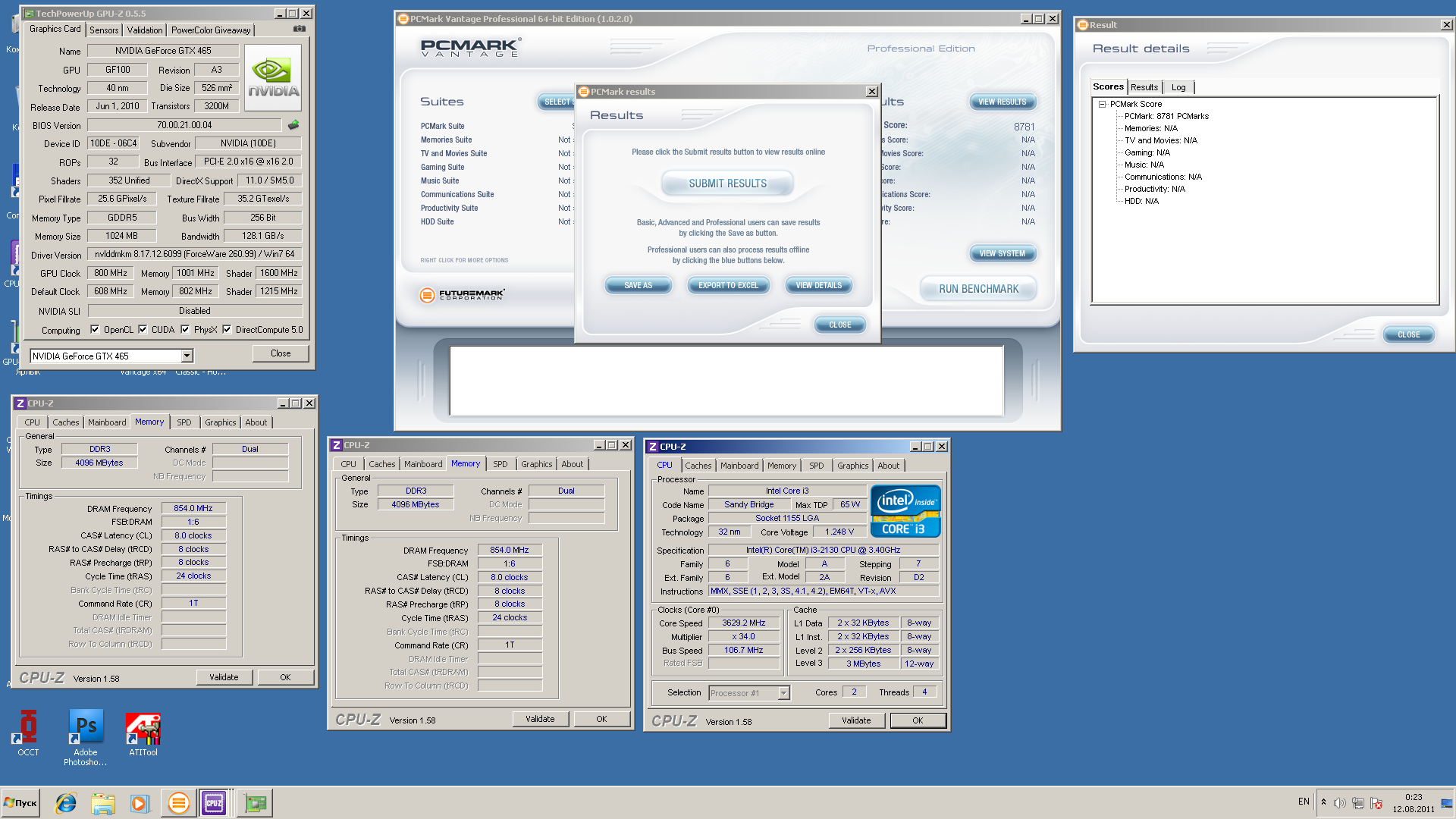
Task: Click the volume speaker tray icon
Action: tap(1340, 803)
